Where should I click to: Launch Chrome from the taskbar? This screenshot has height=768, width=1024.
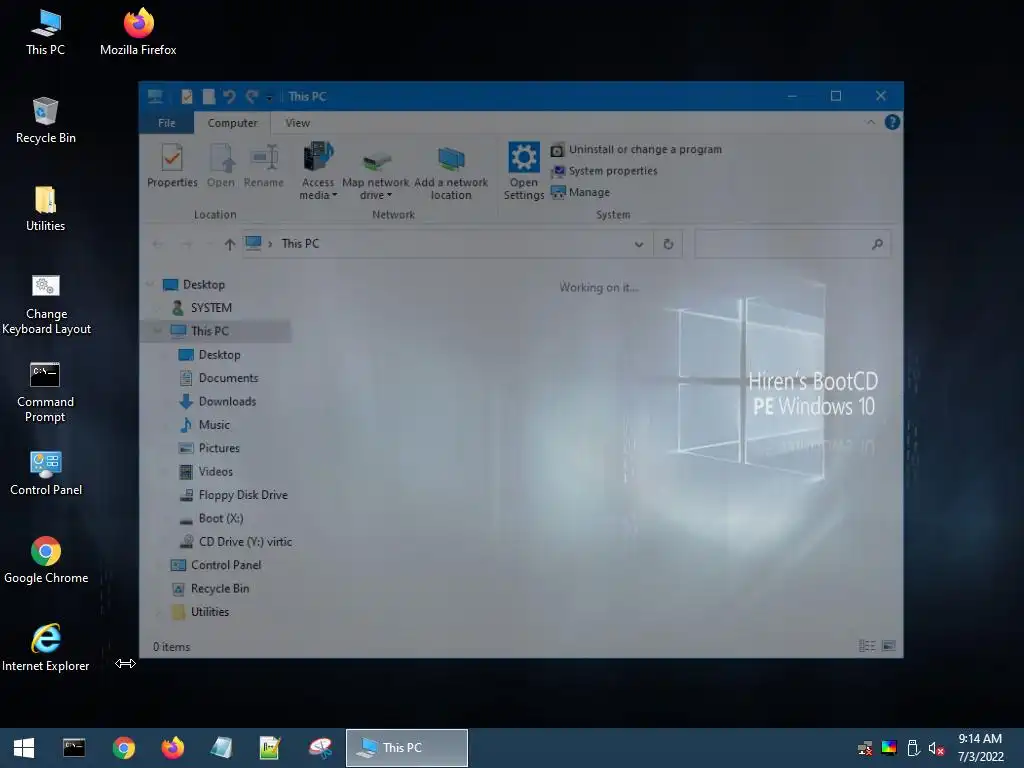(123, 748)
